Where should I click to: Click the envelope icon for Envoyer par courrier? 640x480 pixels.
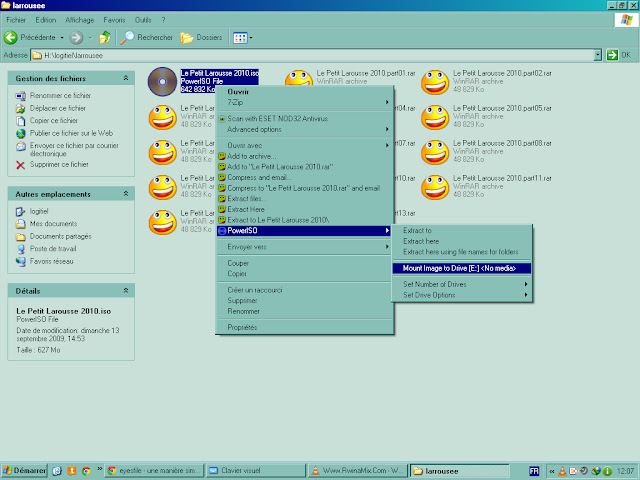(x=20, y=146)
